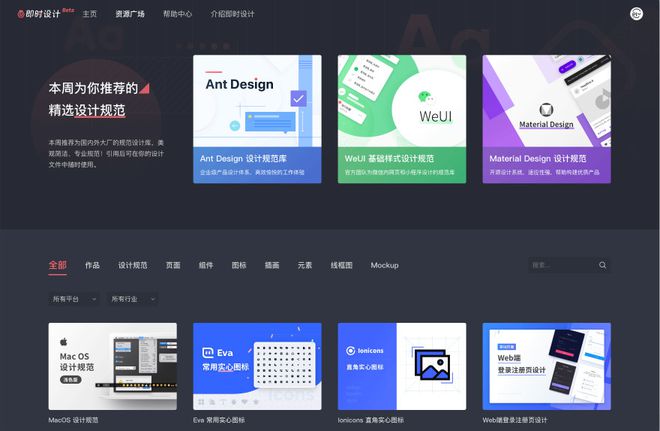Select the 插画 category tab
Viewport: 660px width, 431px height.
[x=272, y=265]
